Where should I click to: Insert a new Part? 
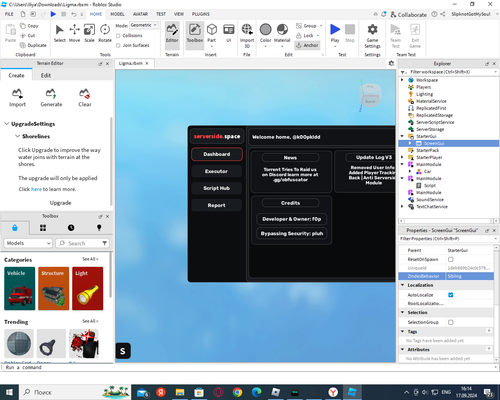[212, 33]
